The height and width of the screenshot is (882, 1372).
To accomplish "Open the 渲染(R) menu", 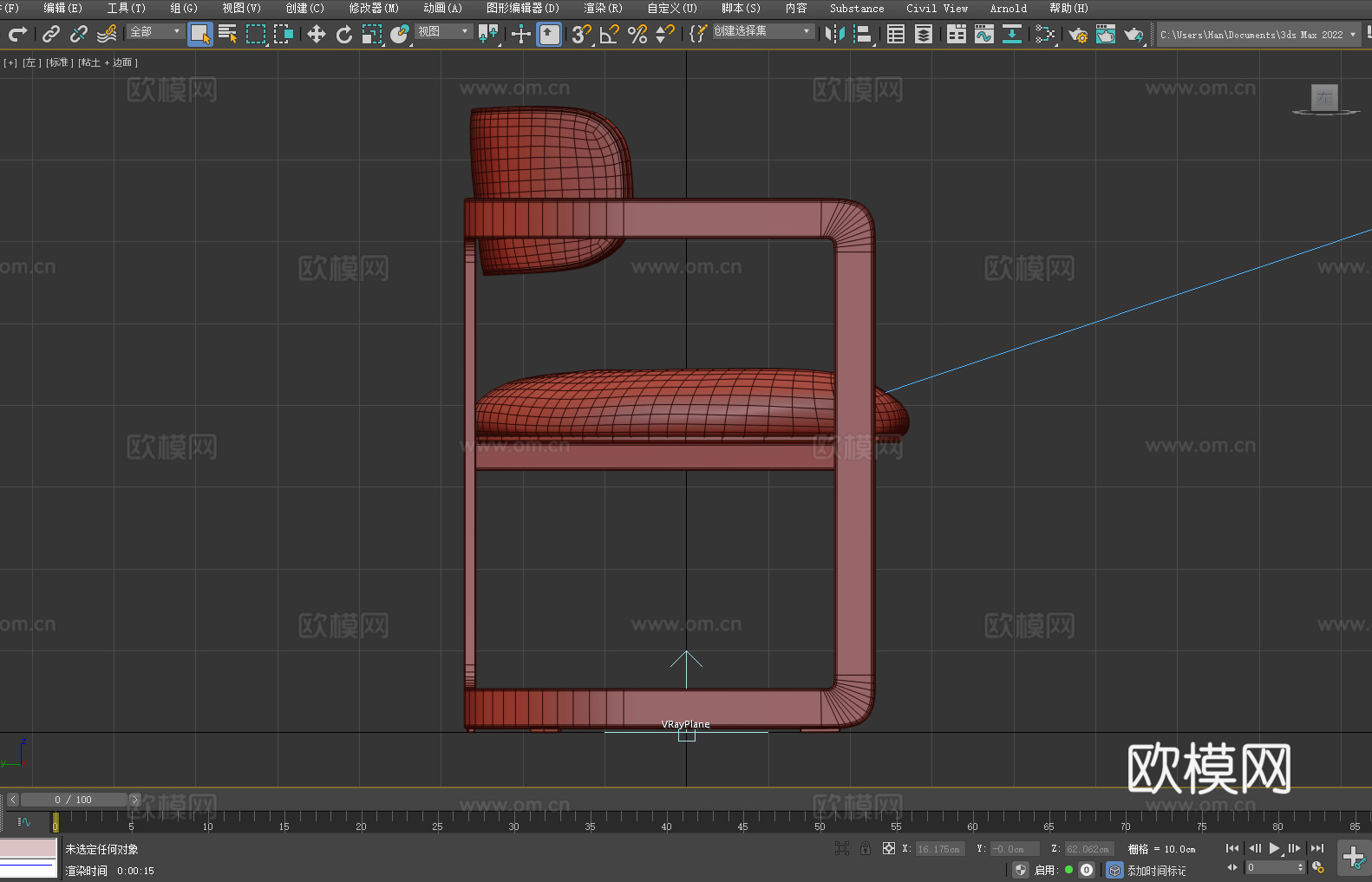I will point(603,8).
